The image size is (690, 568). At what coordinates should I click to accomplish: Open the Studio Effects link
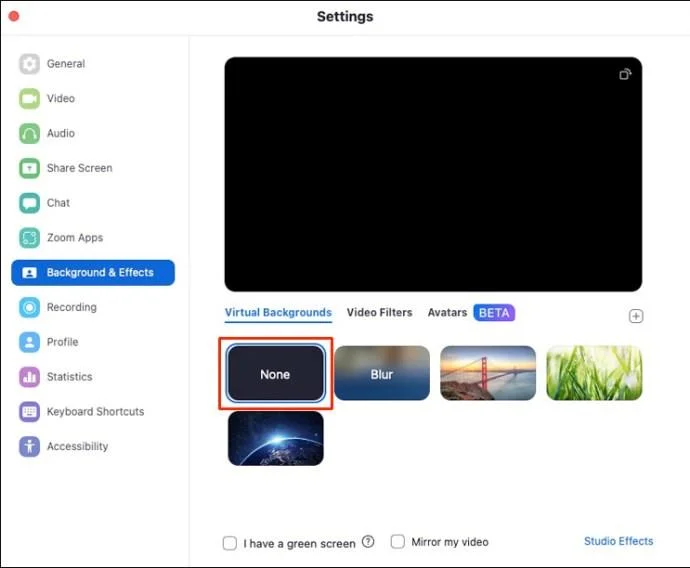click(x=618, y=541)
